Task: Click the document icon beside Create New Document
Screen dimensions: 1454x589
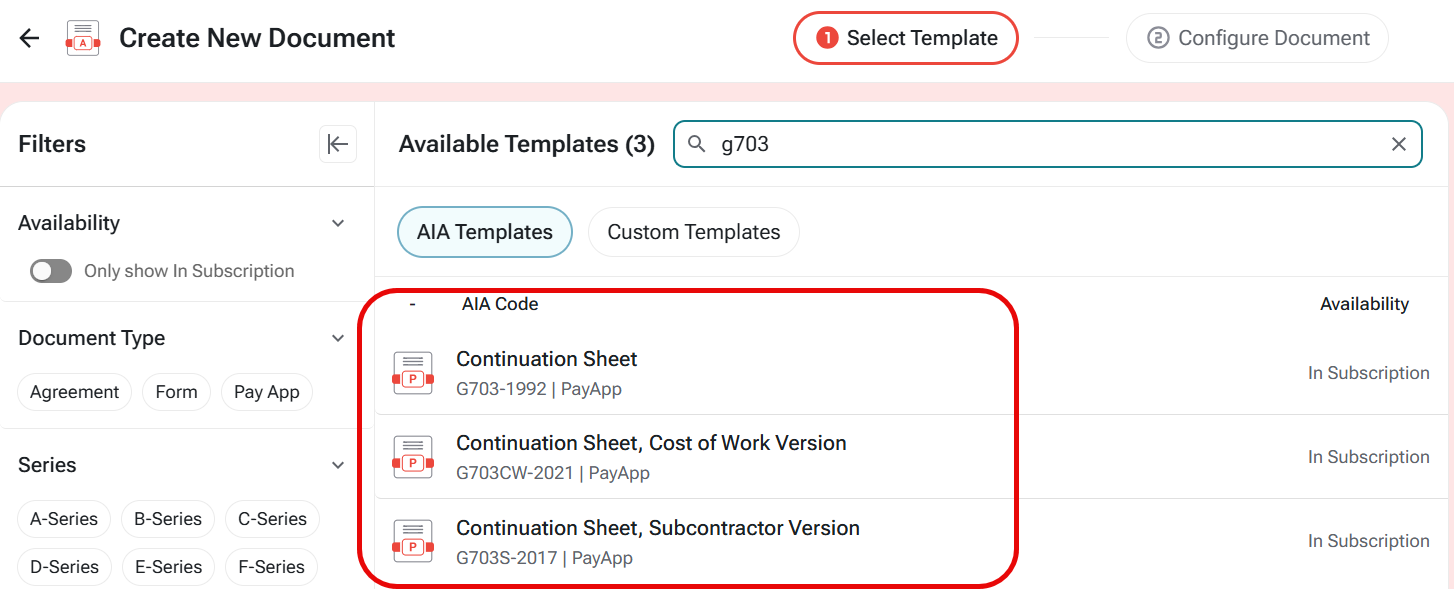Action: click(83, 38)
